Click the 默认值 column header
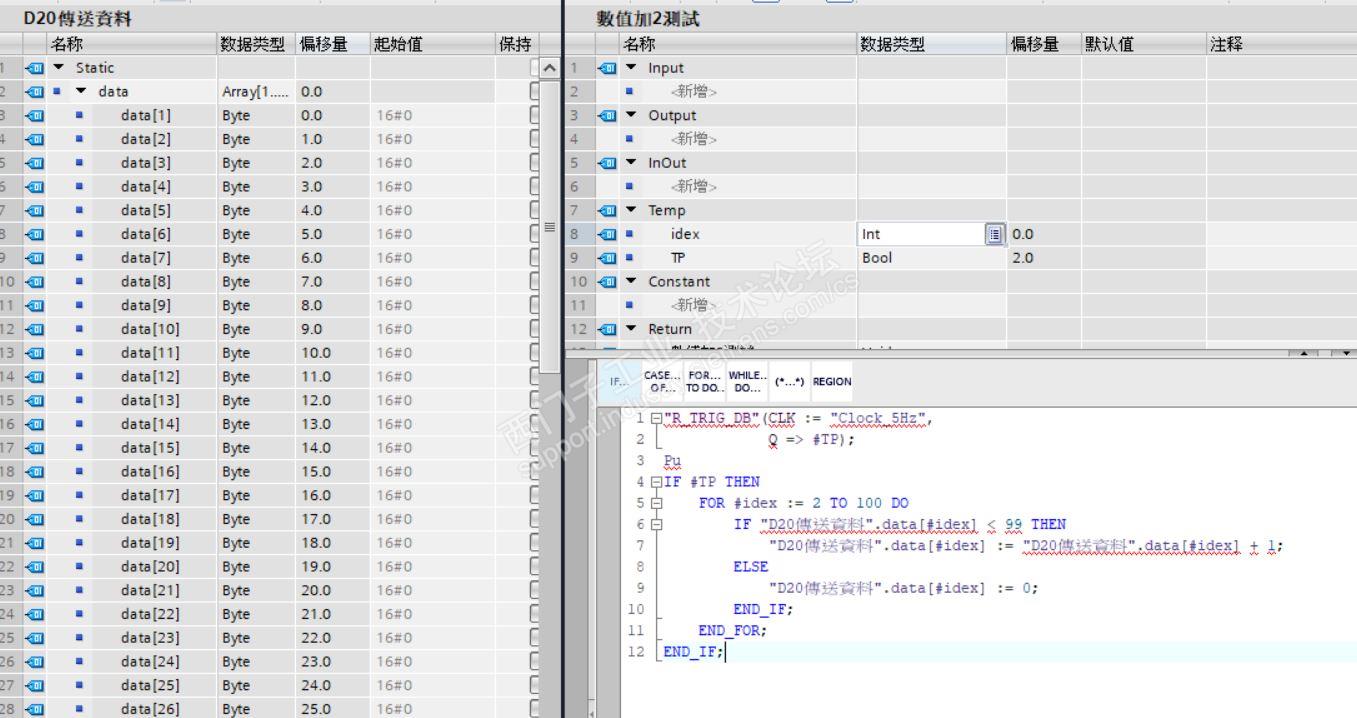The height and width of the screenshot is (718, 1357). pyautogui.click(x=1143, y=44)
